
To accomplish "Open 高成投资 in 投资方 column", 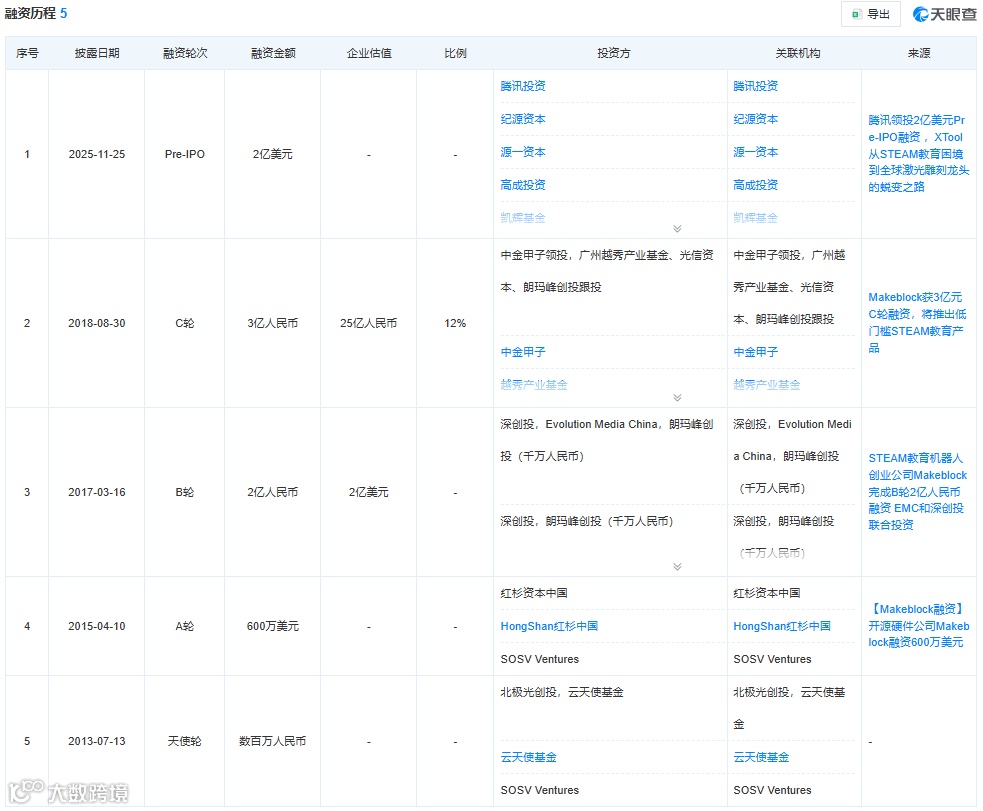I will coord(523,185).
